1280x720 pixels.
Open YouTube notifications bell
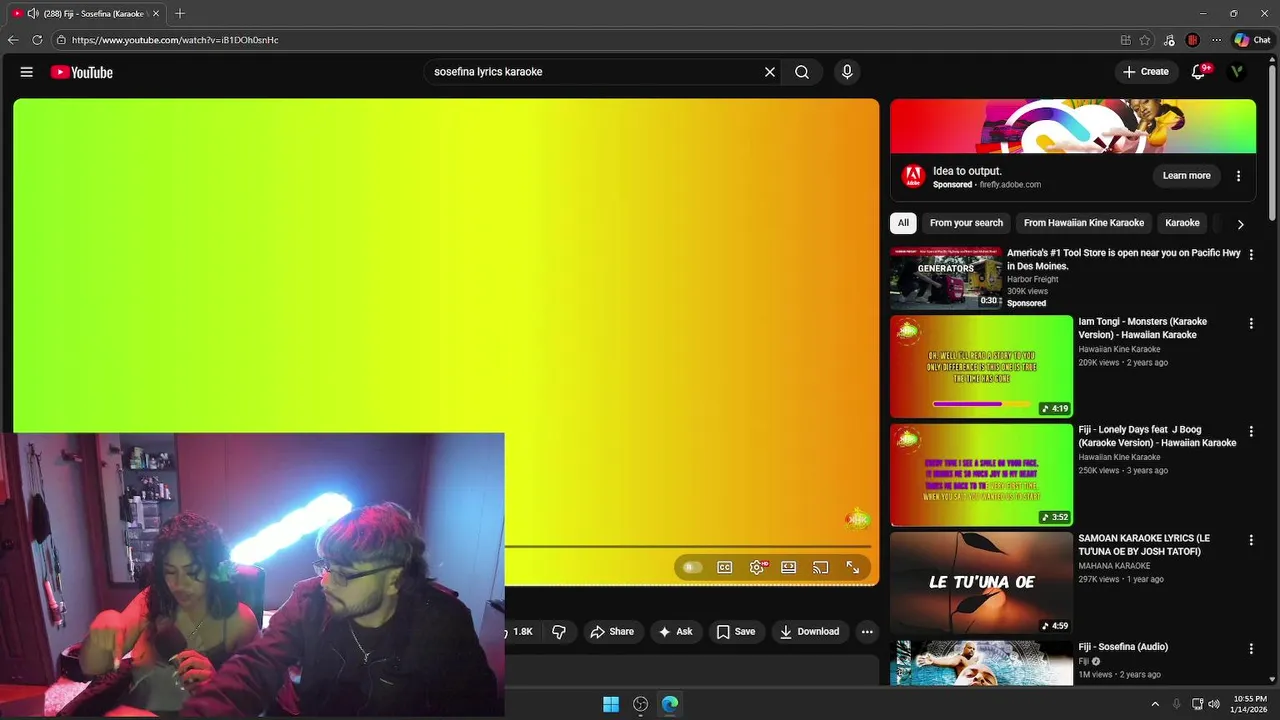(x=1199, y=72)
